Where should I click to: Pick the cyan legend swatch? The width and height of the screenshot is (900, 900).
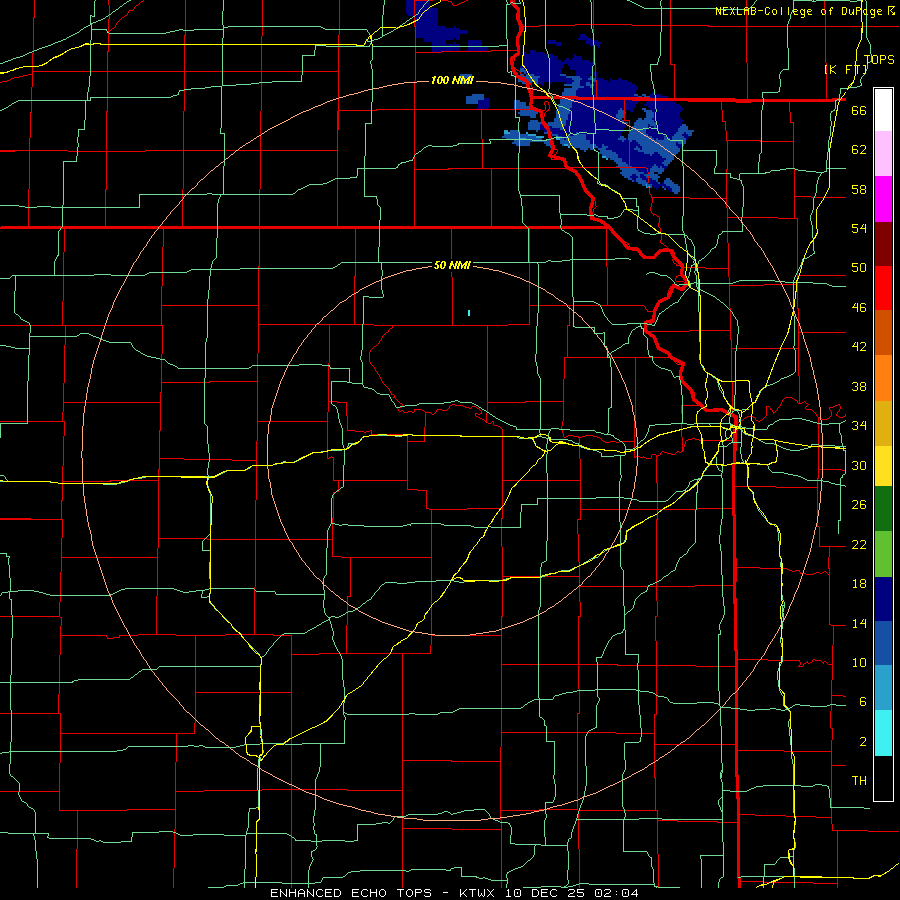883,733
